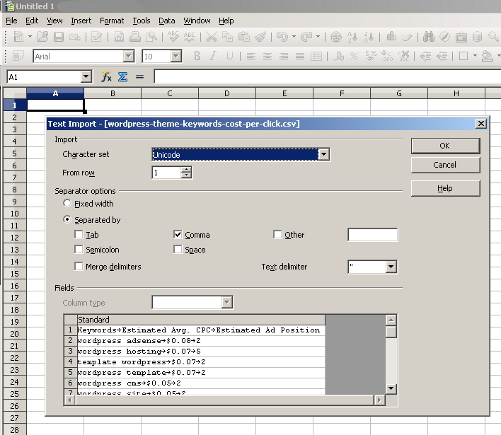Screen dimensions: 501x435
Task: Click column B header in spreadsheet
Action: [113, 93]
